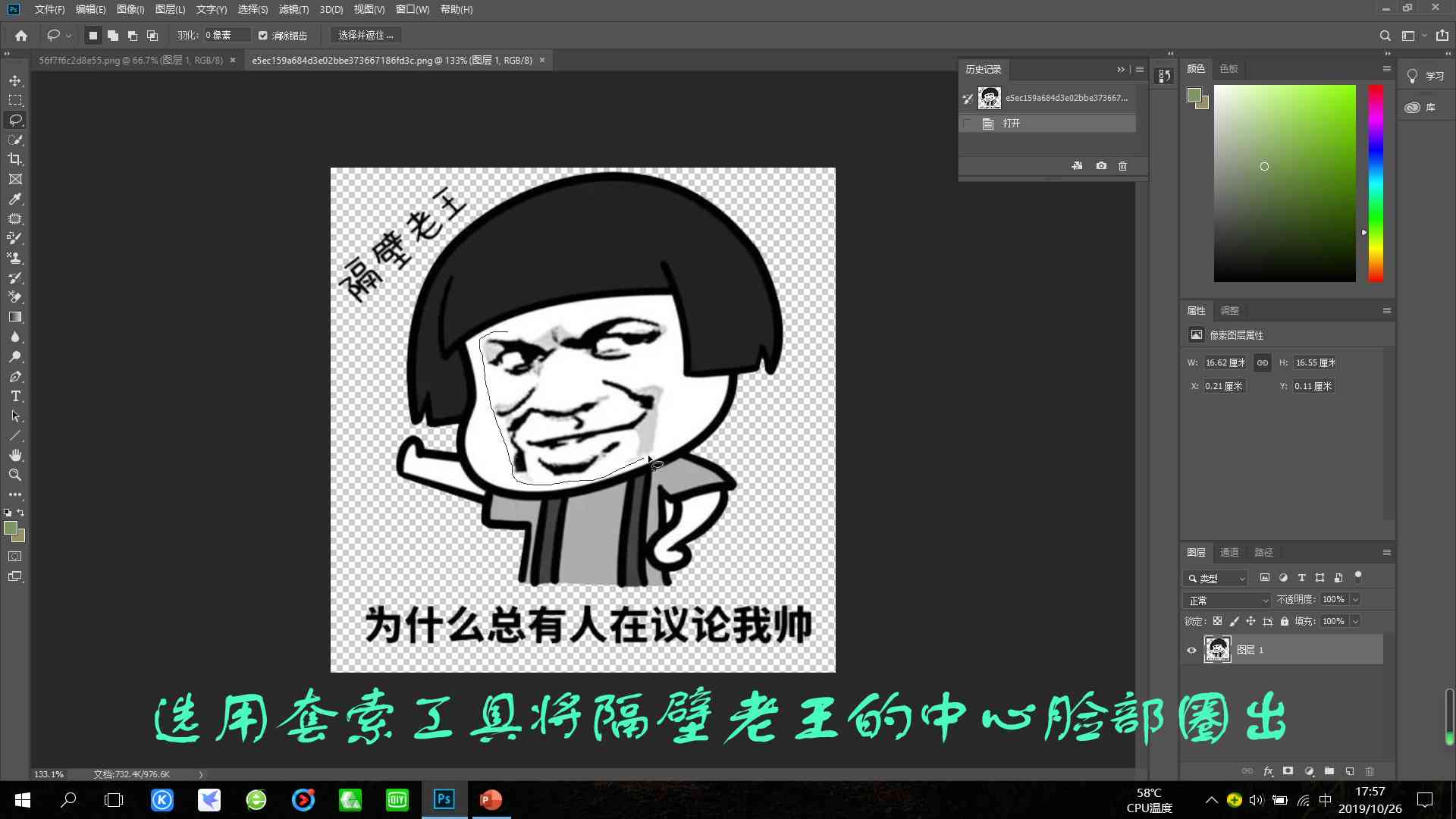Switch to the 调整 adjustments tab
Viewport: 1456px width, 819px height.
[x=1229, y=310]
